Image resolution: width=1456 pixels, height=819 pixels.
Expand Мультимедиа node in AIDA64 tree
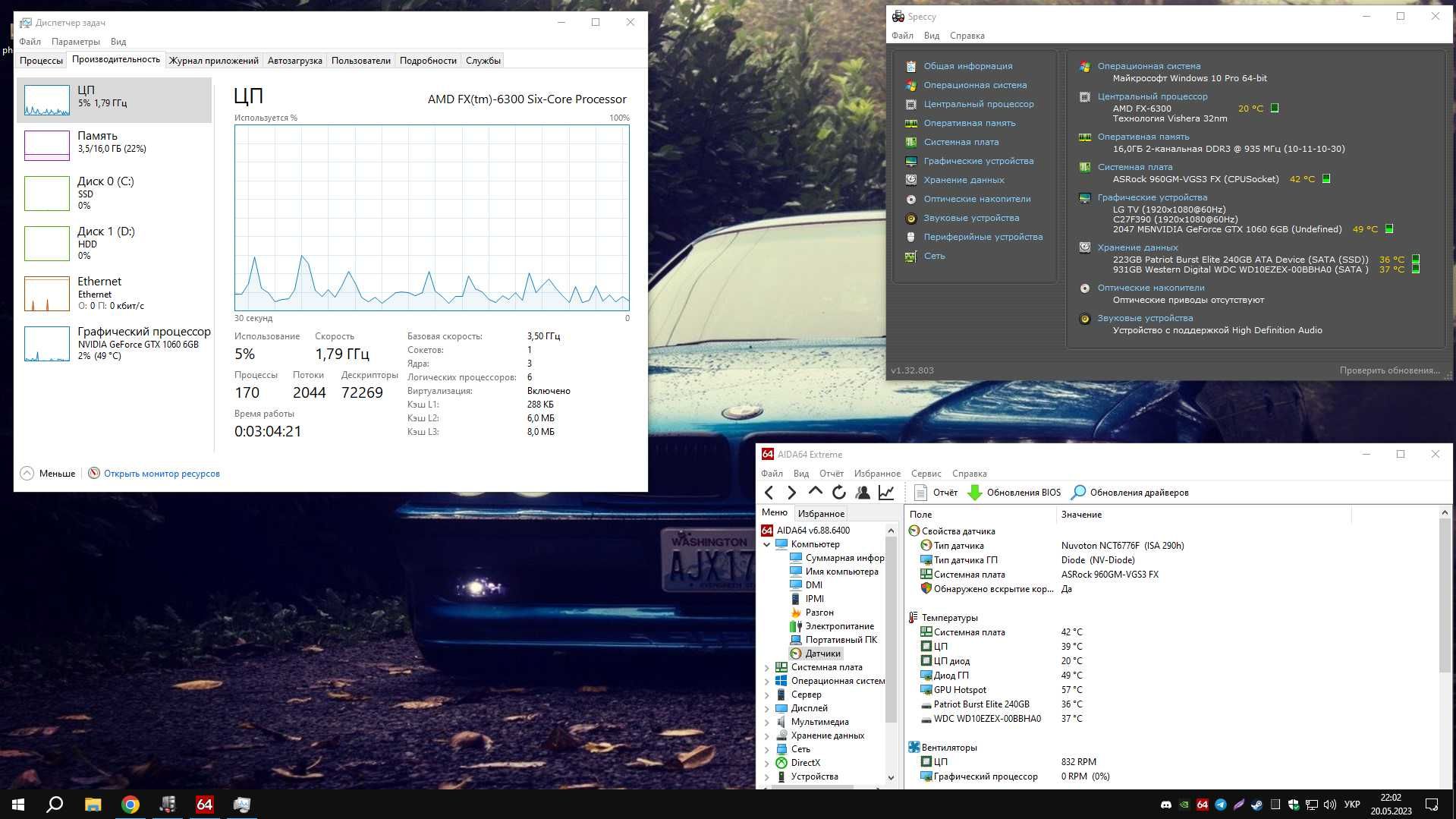(766, 723)
